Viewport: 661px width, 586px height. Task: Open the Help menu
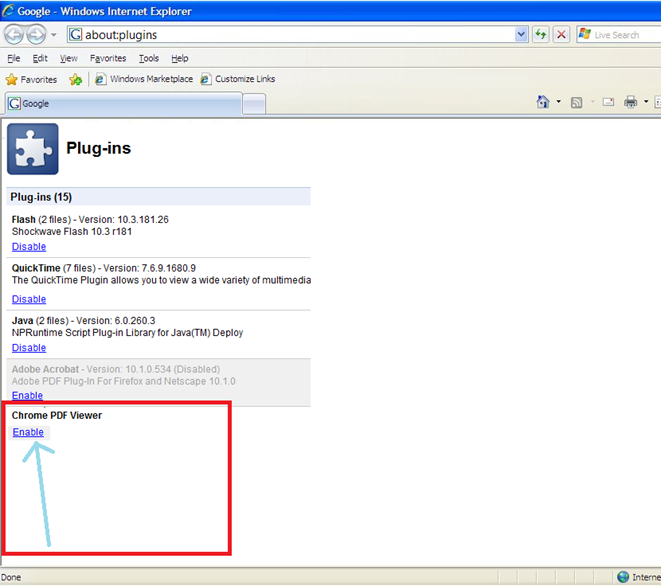[180, 58]
